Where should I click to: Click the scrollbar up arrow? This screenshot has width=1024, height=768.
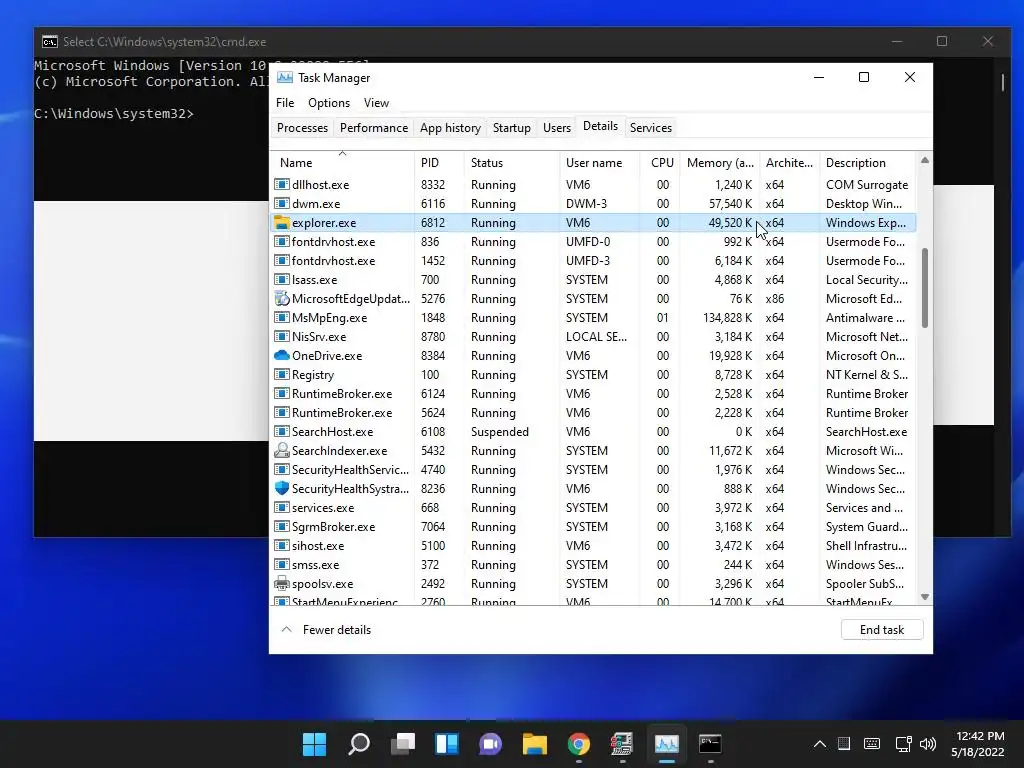coord(925,161)
